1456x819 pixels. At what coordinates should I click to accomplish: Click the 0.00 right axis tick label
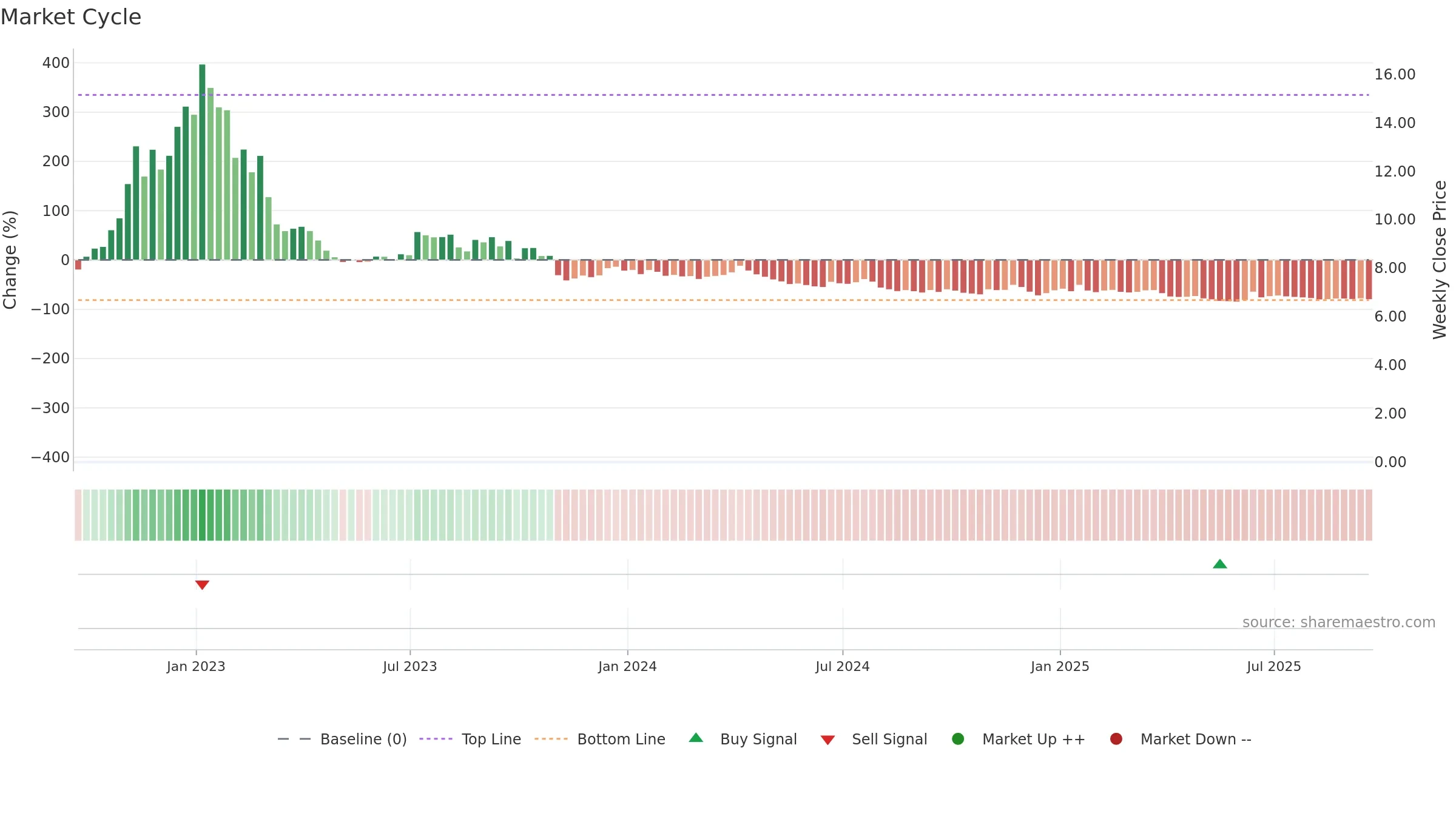[x=1390, y=462]
